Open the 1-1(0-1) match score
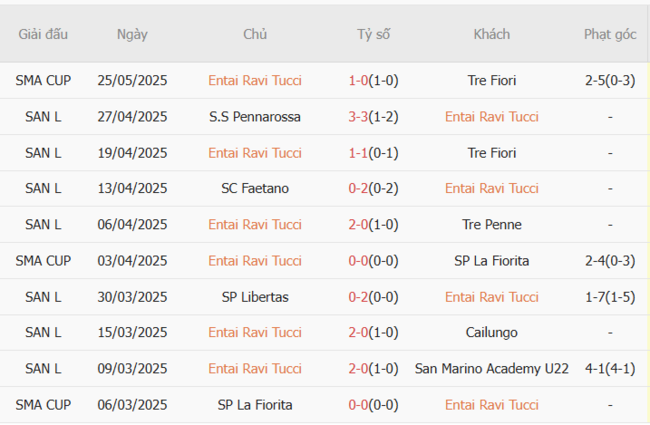This screenshot has height=425, width=650. (x=373, y=153)
